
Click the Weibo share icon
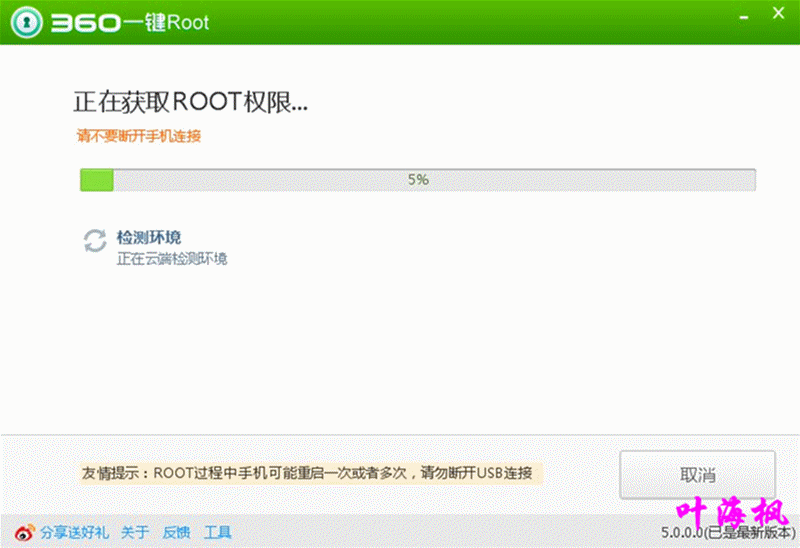(24, 533)
